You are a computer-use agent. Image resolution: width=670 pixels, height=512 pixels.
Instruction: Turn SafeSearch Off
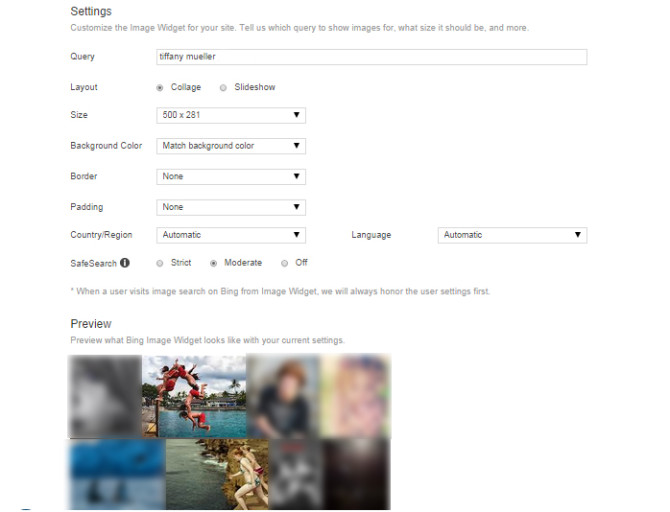click(284, 263)
